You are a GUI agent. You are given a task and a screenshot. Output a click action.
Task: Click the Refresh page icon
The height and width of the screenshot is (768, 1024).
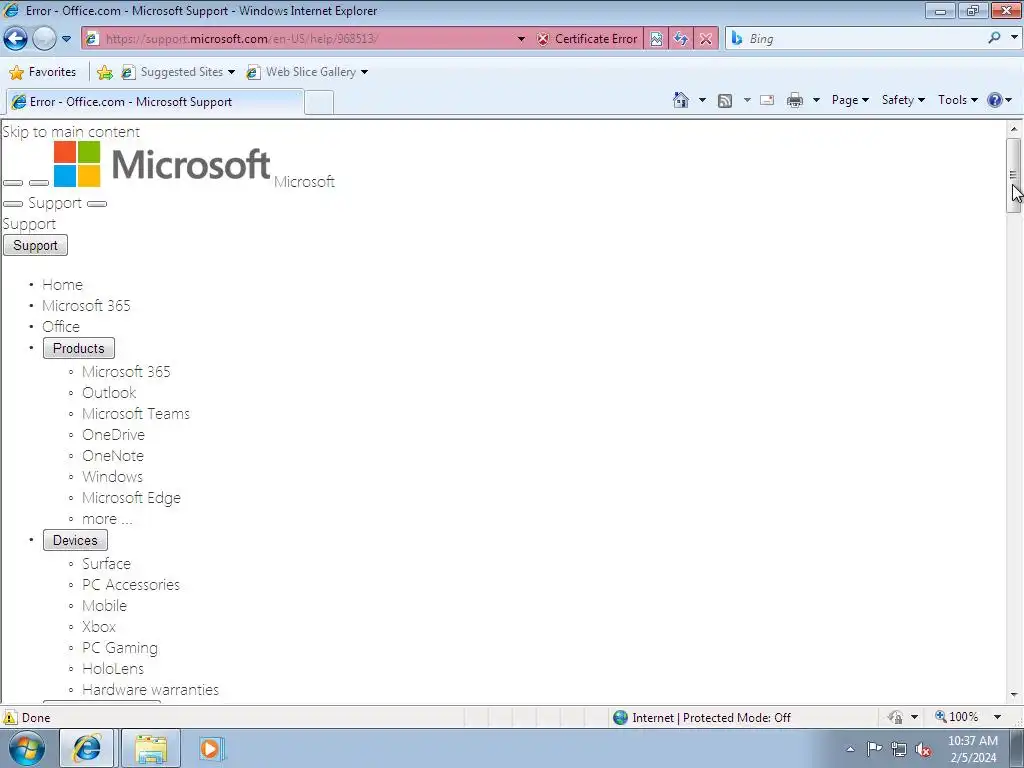pyautogui.click(x=680, y=39)
